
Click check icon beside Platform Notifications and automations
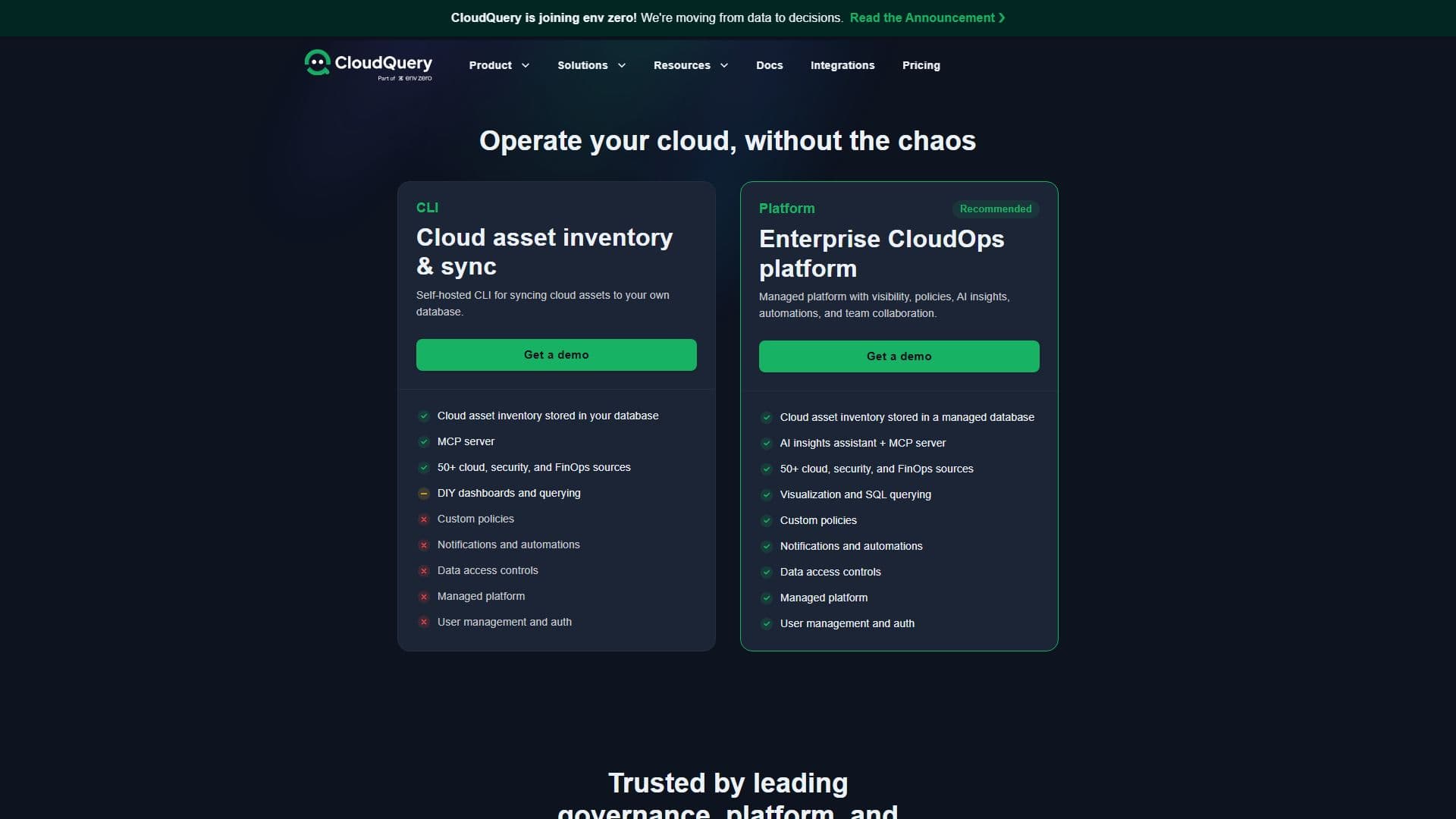767,547
